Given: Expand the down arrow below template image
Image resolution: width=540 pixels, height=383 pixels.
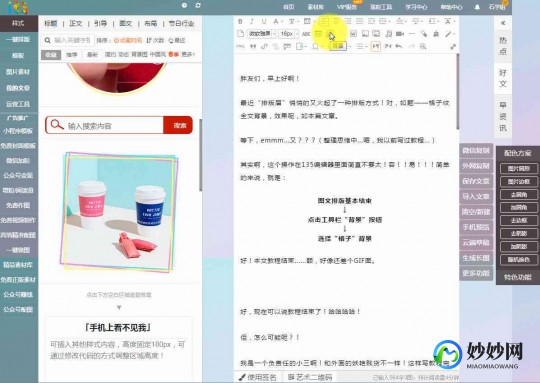Looking at the screenshot, I should [x=119, y=308].
